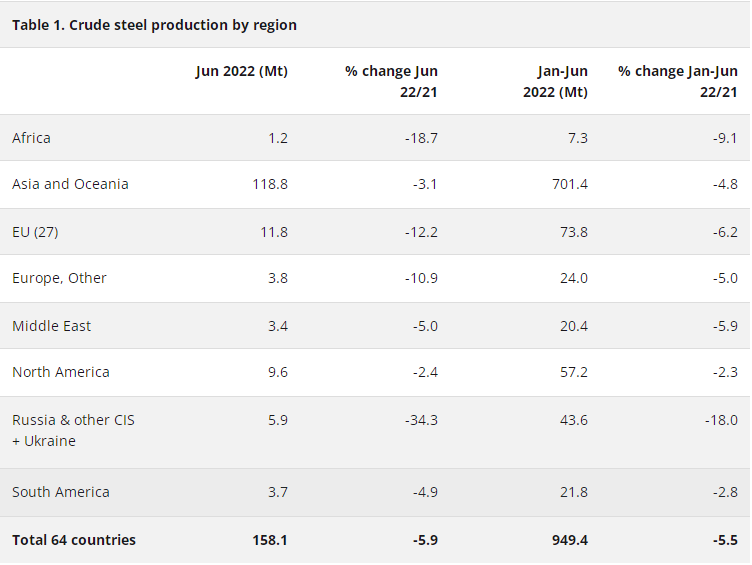The height and width of the screenshot is (565, 752).
Task: Select the 'North America' row label
Action: point(61,372)
